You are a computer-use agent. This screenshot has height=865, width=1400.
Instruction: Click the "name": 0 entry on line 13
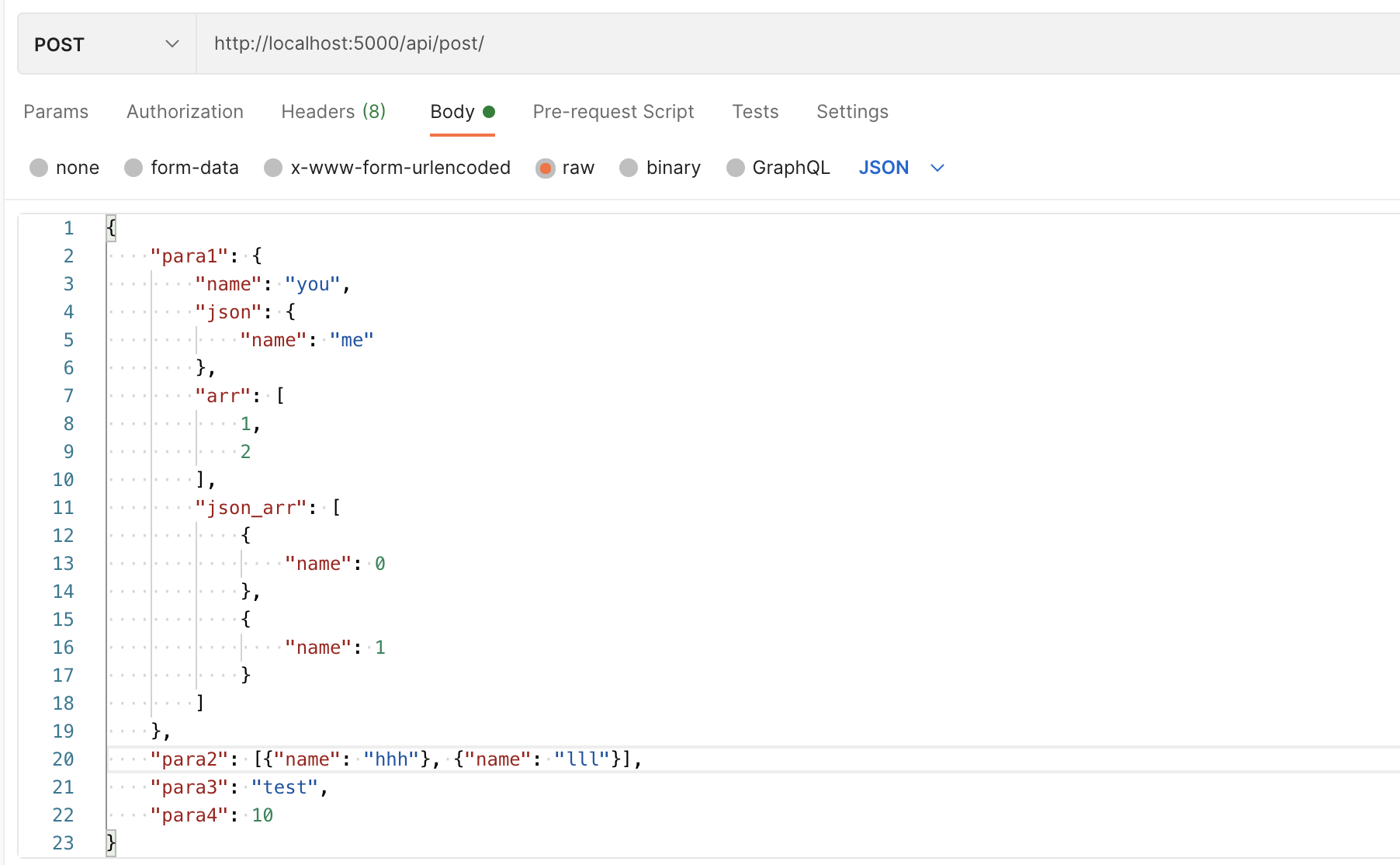pos(335,564)
